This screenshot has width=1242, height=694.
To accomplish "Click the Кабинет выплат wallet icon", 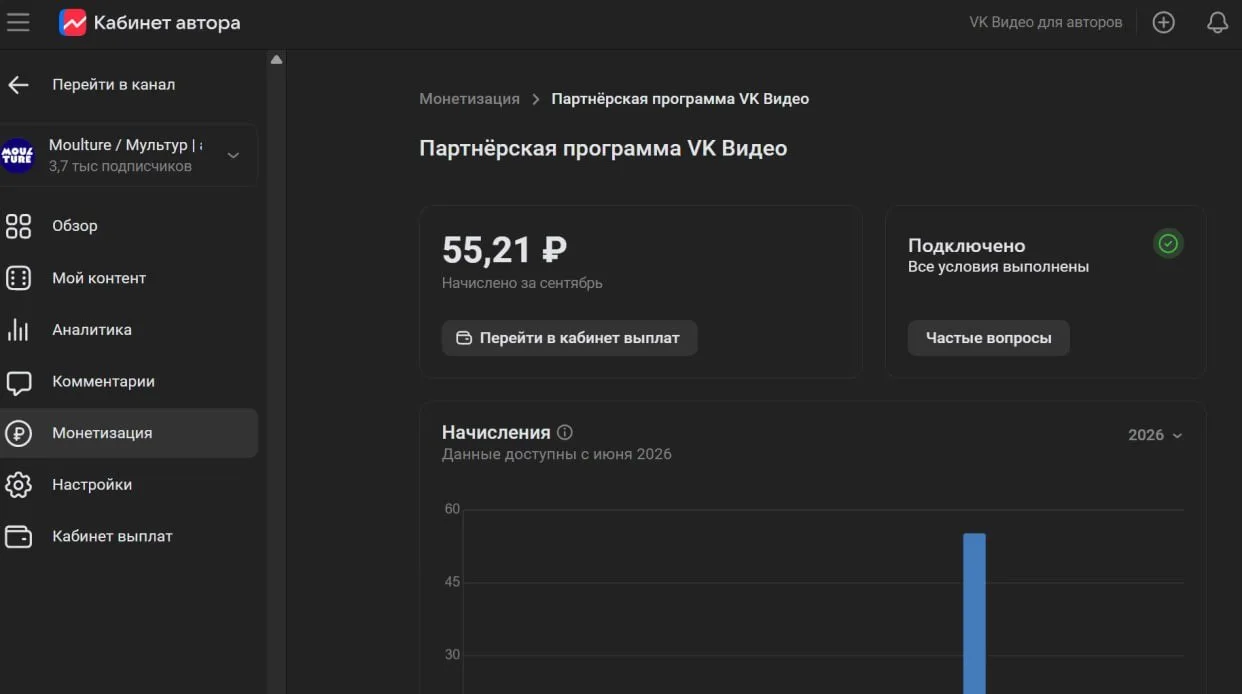I will pos(18,537).
